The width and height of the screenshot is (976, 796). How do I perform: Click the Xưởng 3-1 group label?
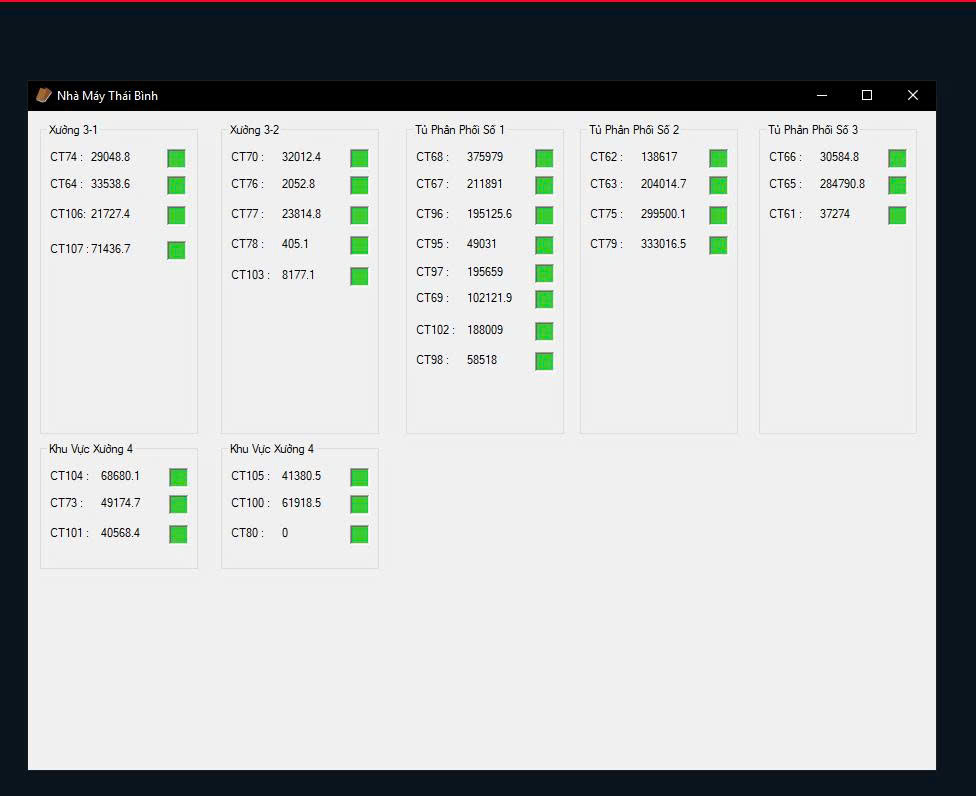point(73,130)
